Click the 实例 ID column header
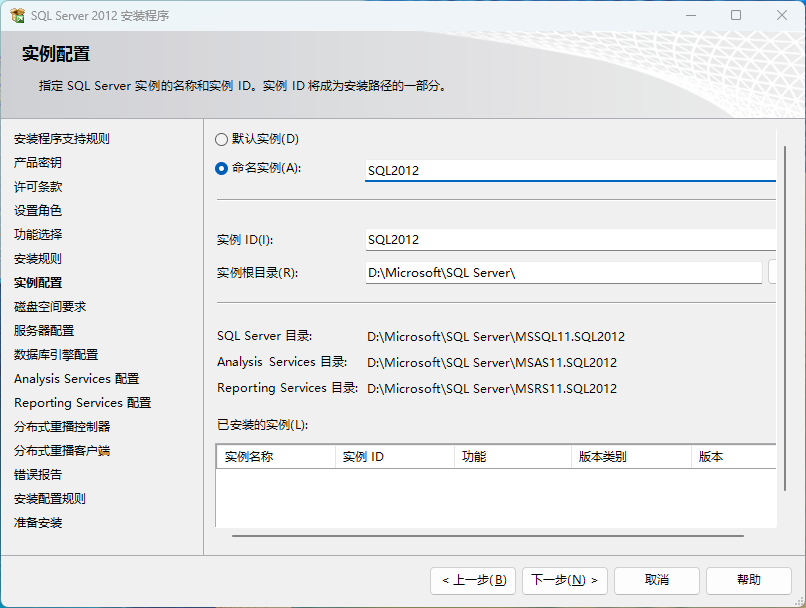806x608 pixels. (x=395, y=457)
